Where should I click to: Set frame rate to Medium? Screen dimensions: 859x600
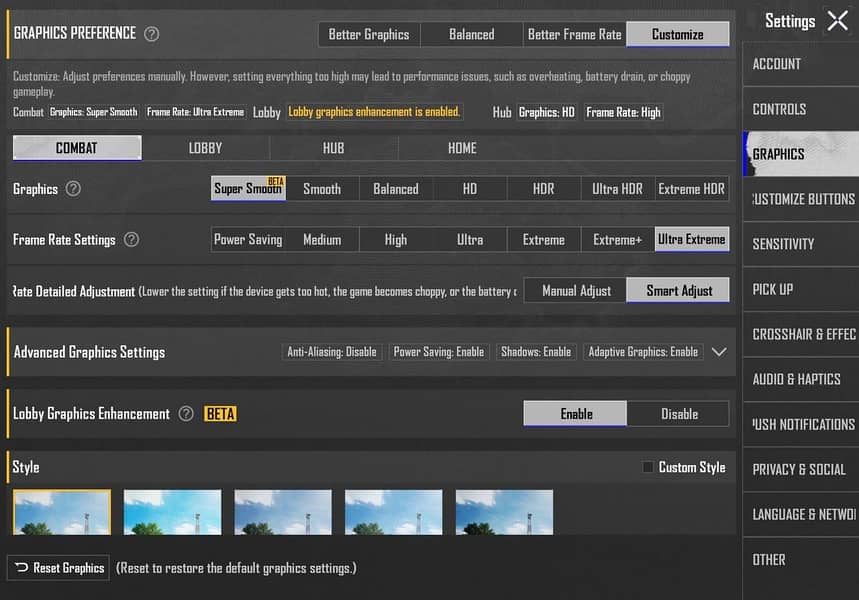coord(322,239)
